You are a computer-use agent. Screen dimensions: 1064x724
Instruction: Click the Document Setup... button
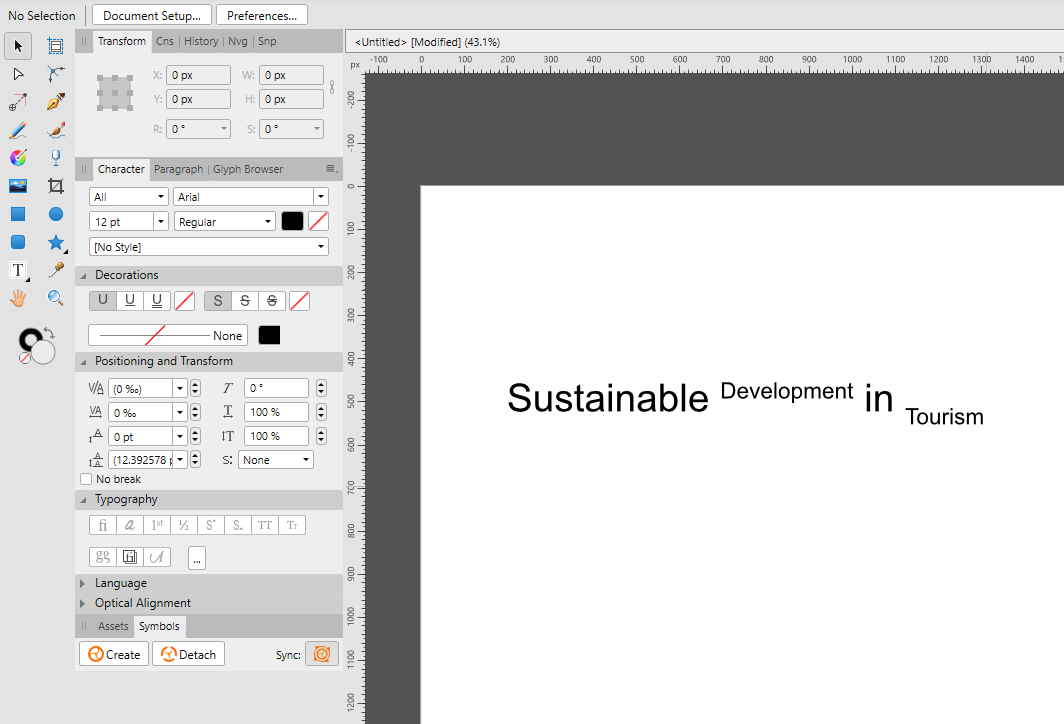point(152,15)
